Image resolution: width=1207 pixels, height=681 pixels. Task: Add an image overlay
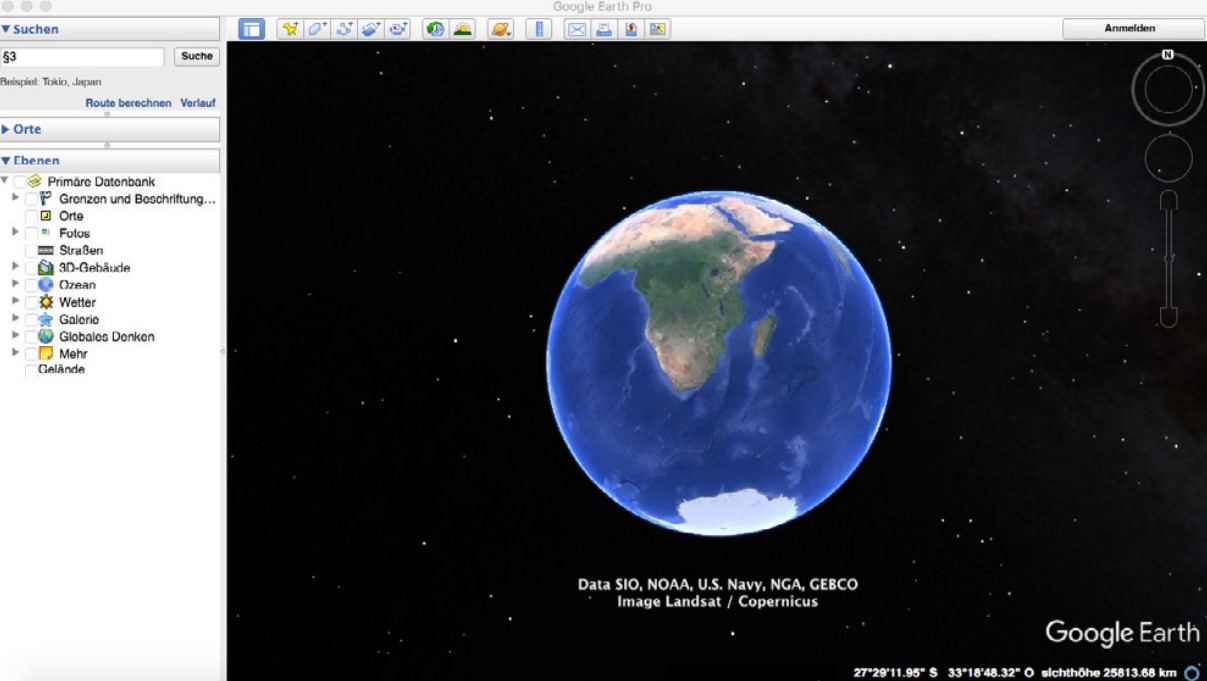point(371,29)
